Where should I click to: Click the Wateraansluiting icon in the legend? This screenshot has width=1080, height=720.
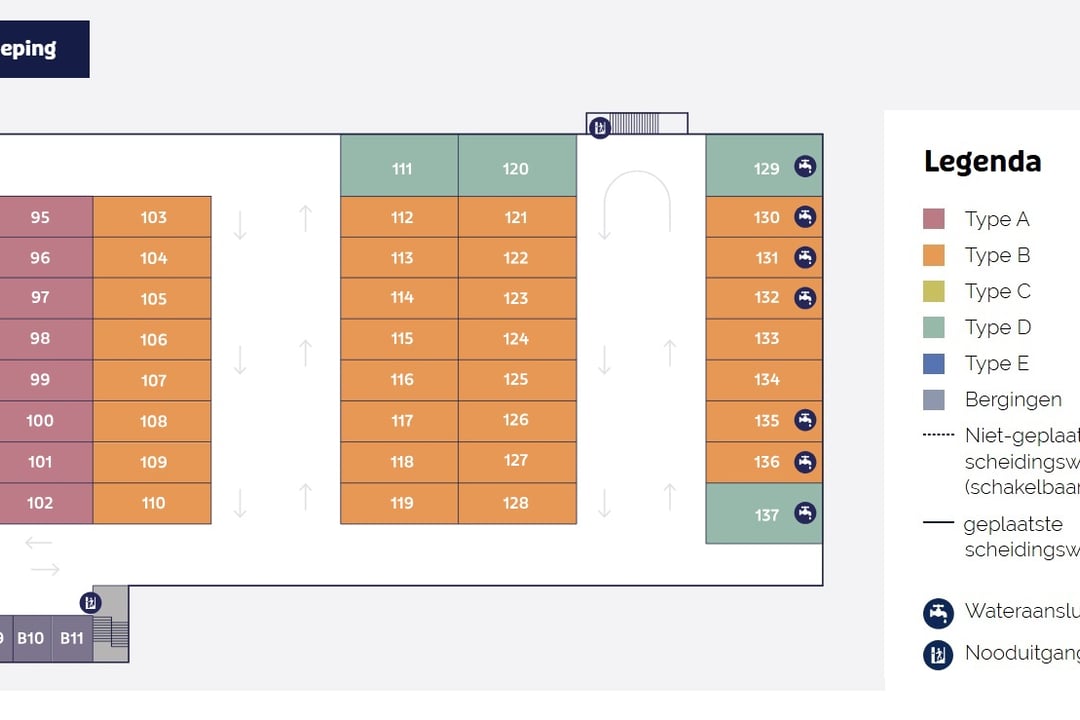pos(938,613)
